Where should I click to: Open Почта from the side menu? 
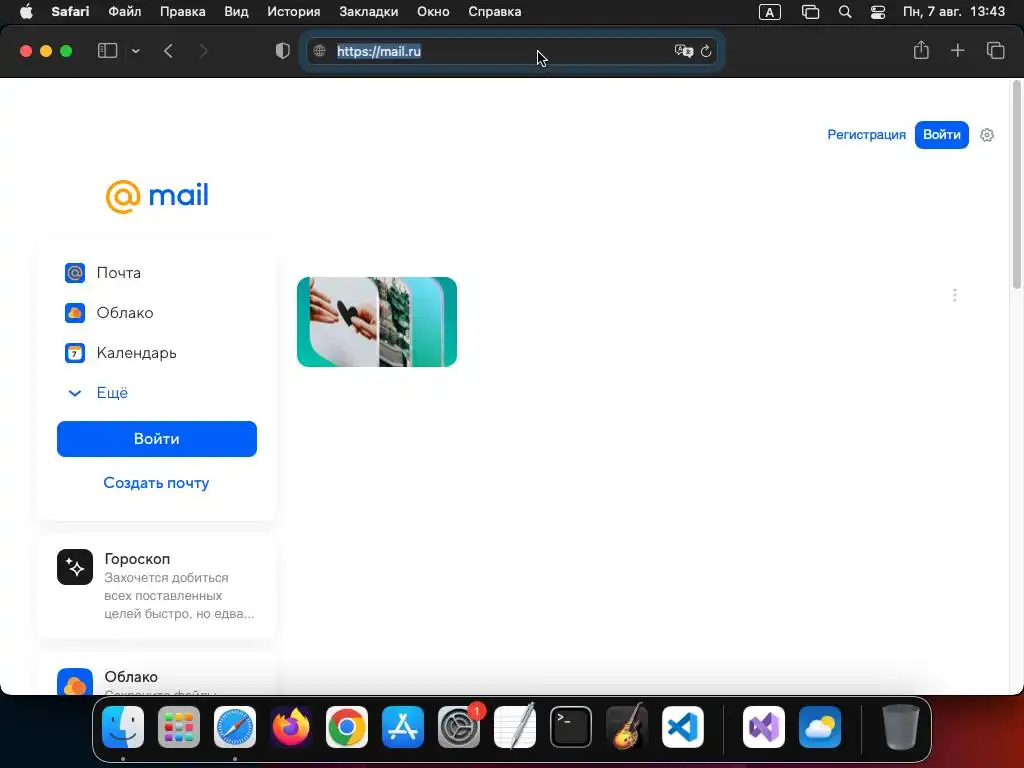(x=118, y=272)
